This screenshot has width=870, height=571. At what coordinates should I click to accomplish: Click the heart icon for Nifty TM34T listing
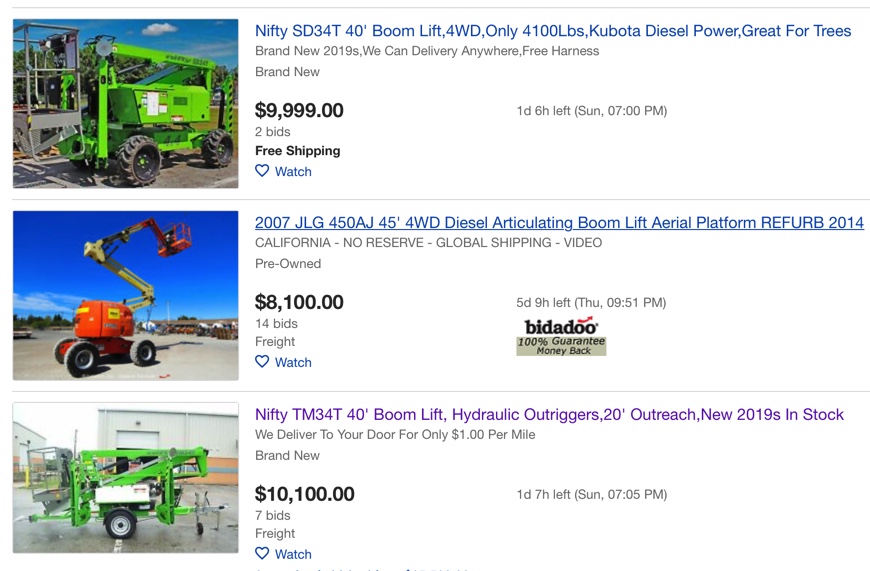pyautogui.click(x=262, y=553)
